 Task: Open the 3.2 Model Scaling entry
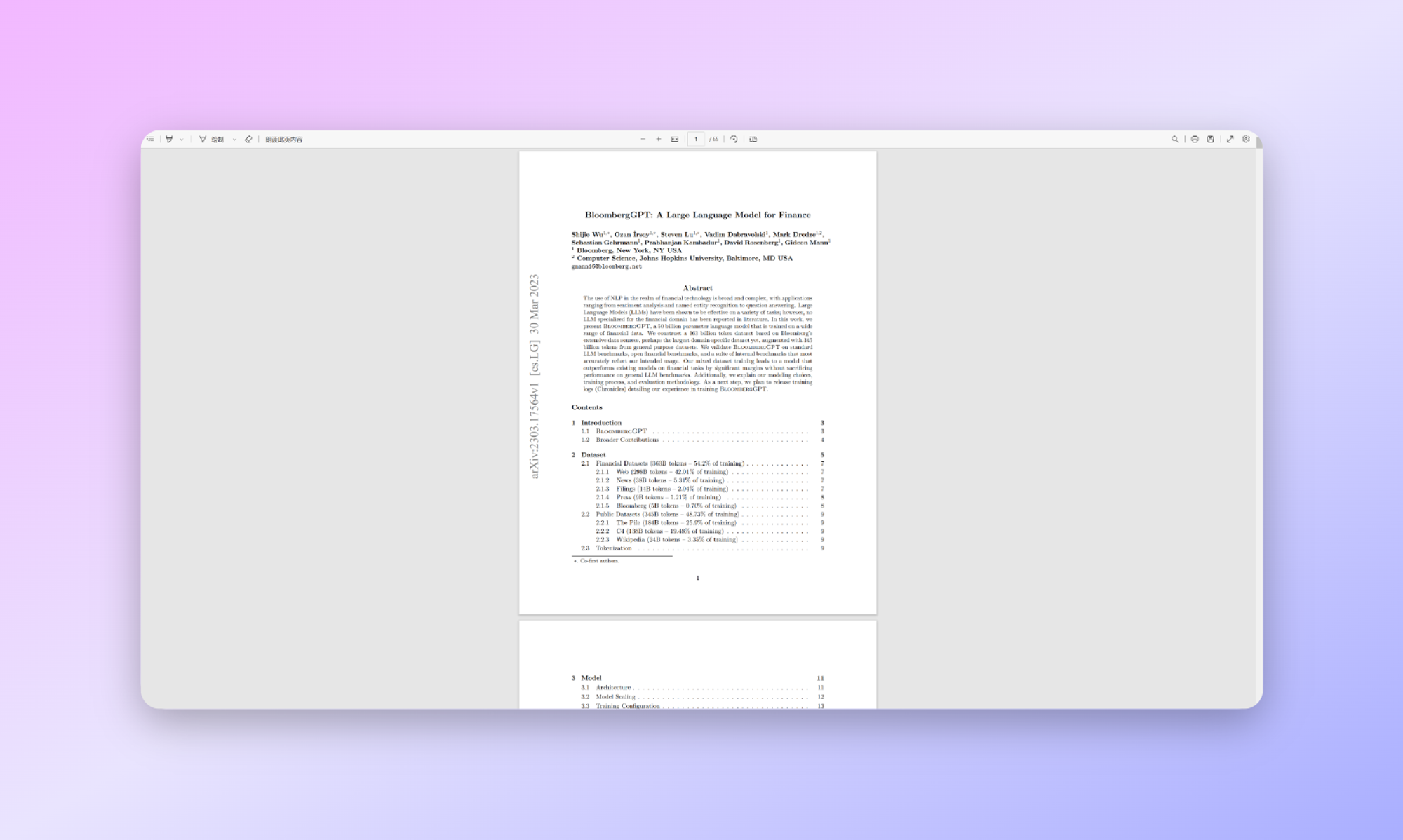702,697
